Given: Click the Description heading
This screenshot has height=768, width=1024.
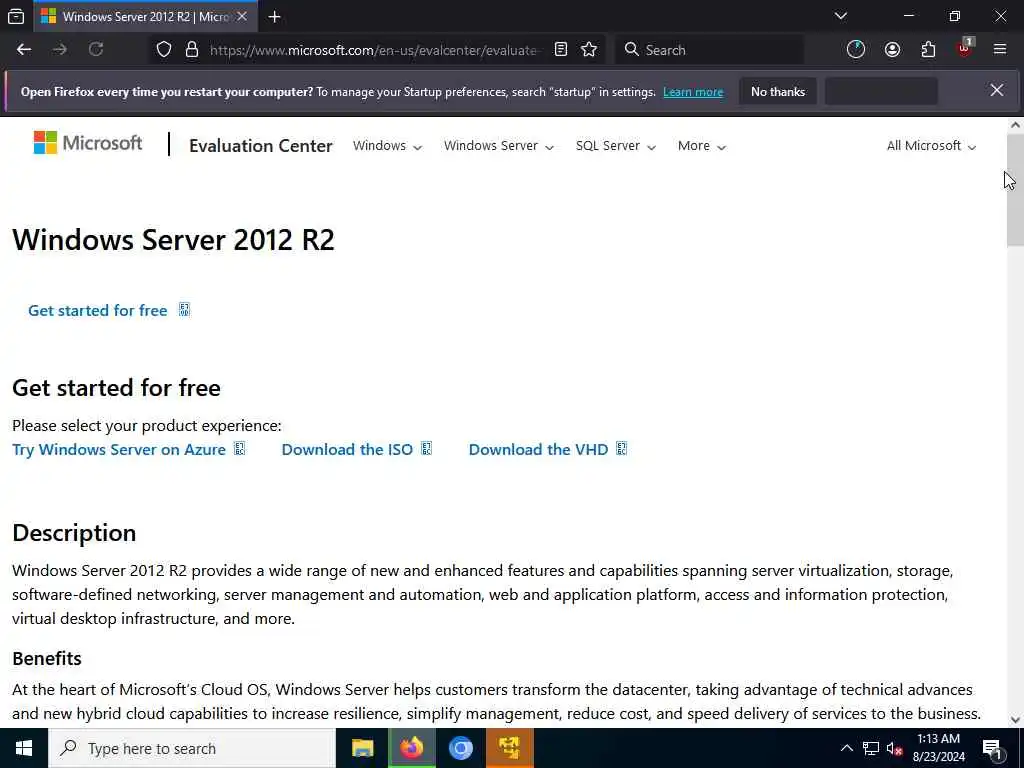Looking at the screenshot, I should point(74,533).
